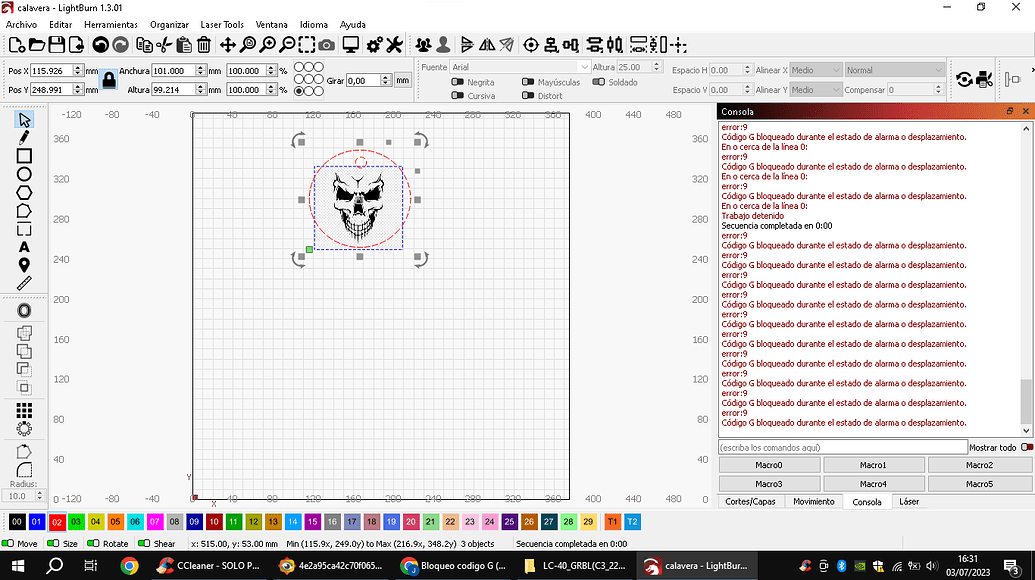1035x580 pixels.
Task: Click the console command input field
Action: click(x=842, y=447)
